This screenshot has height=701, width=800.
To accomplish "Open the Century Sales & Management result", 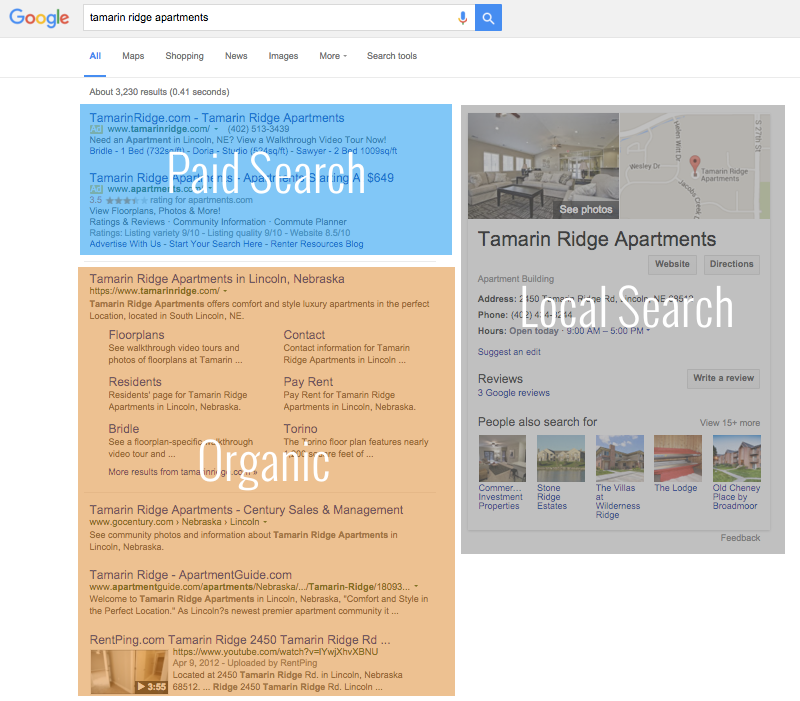I will pyautogui.click(x=246, y=510).
